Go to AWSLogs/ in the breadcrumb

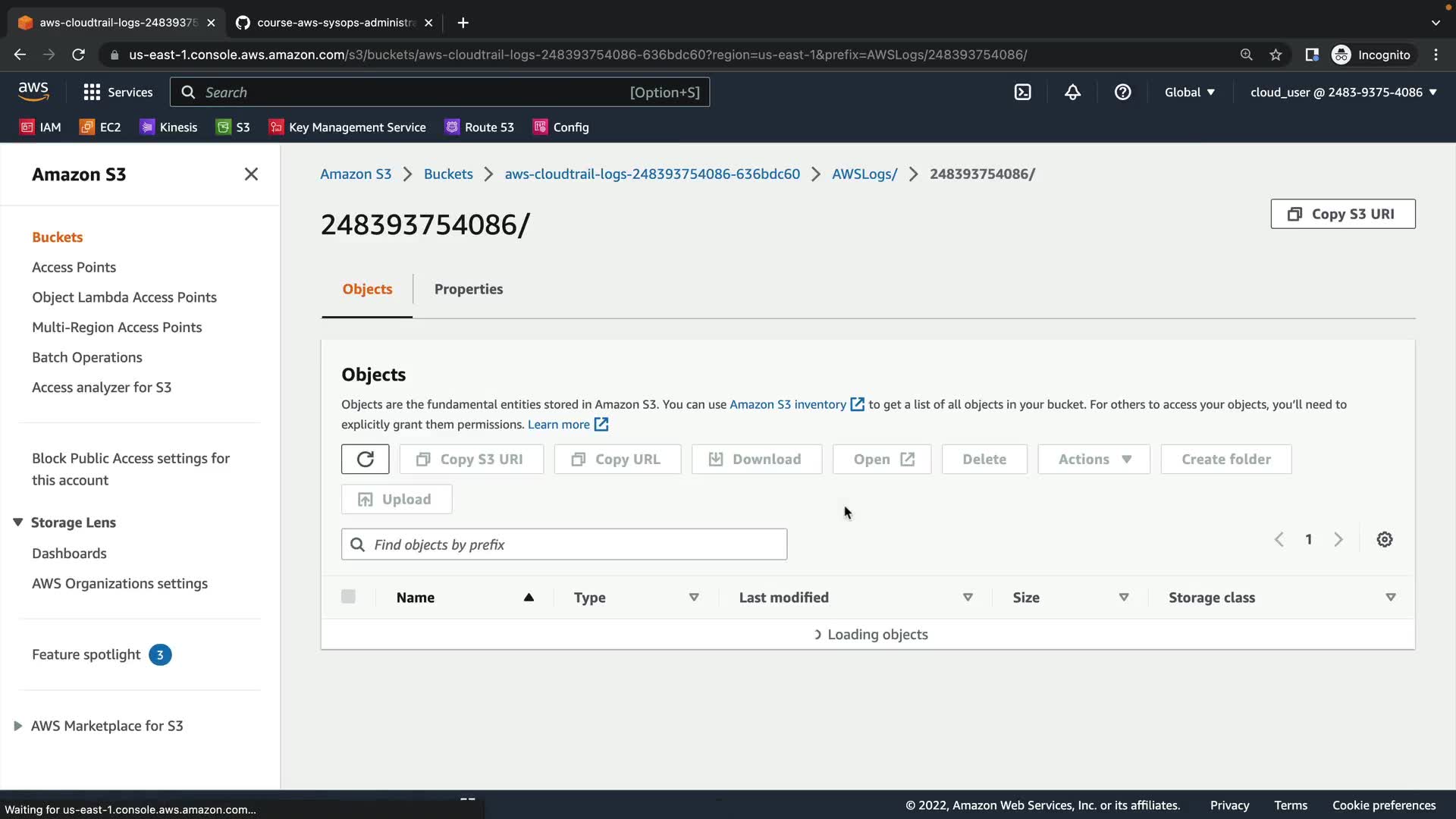(864, 174)
